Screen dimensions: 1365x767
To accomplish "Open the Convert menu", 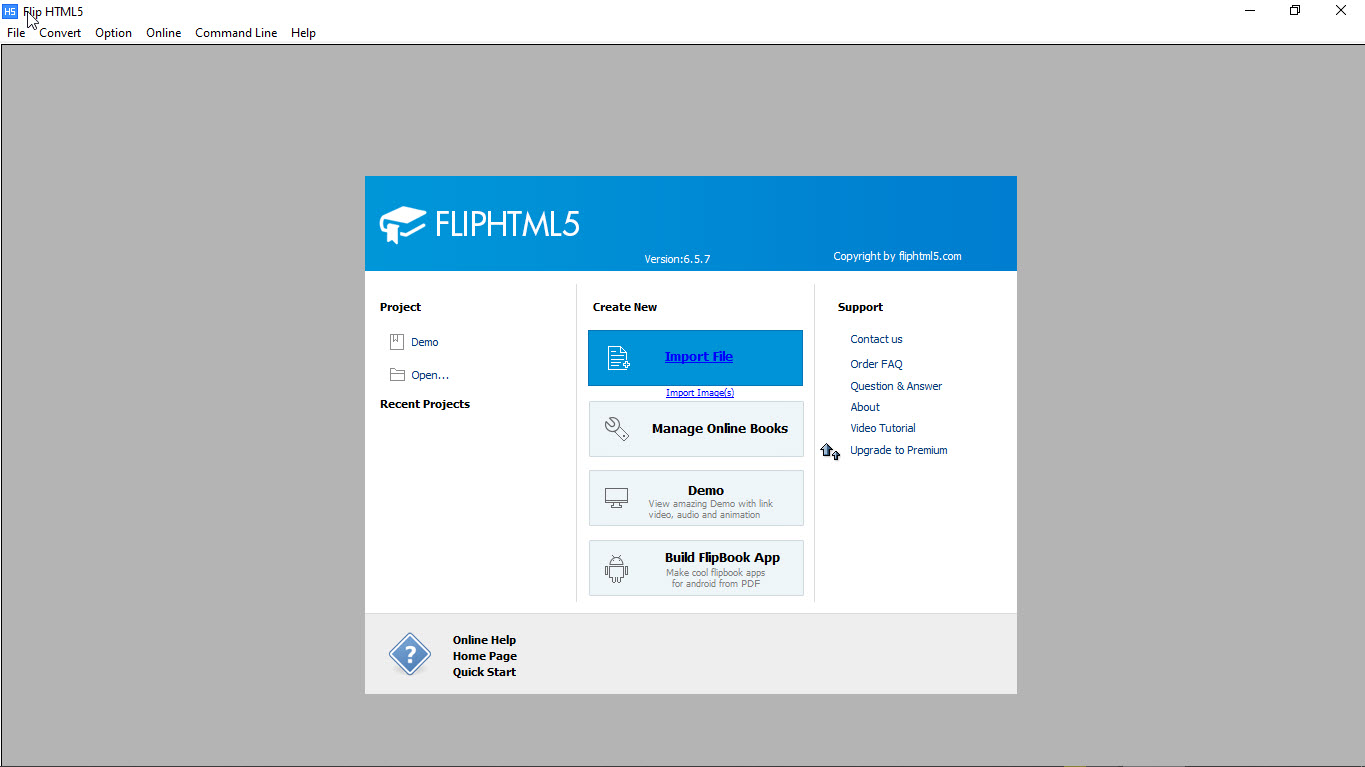I will (x=60, y=33).
